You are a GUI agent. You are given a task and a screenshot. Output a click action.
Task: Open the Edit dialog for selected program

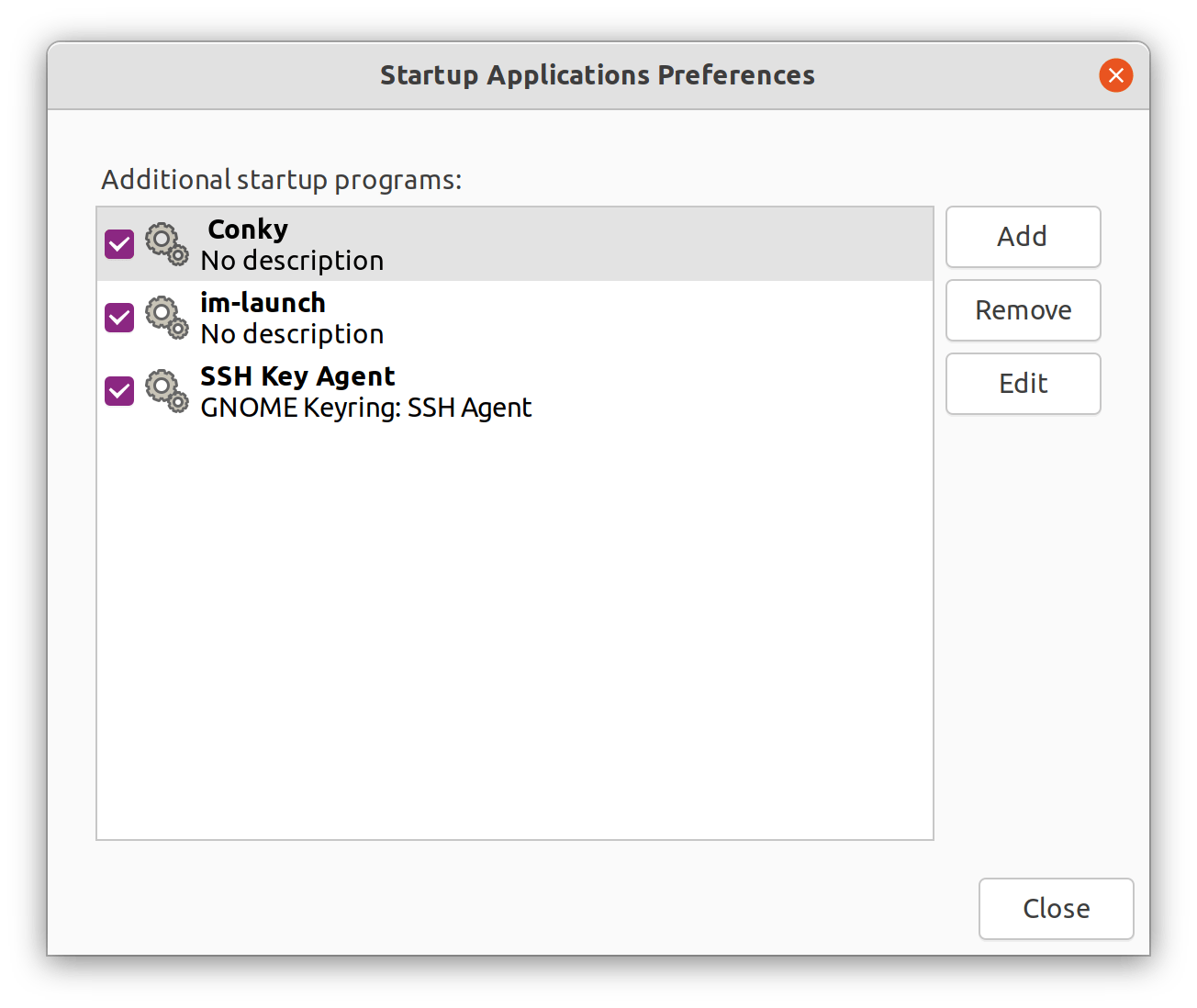coord(1023,384)
